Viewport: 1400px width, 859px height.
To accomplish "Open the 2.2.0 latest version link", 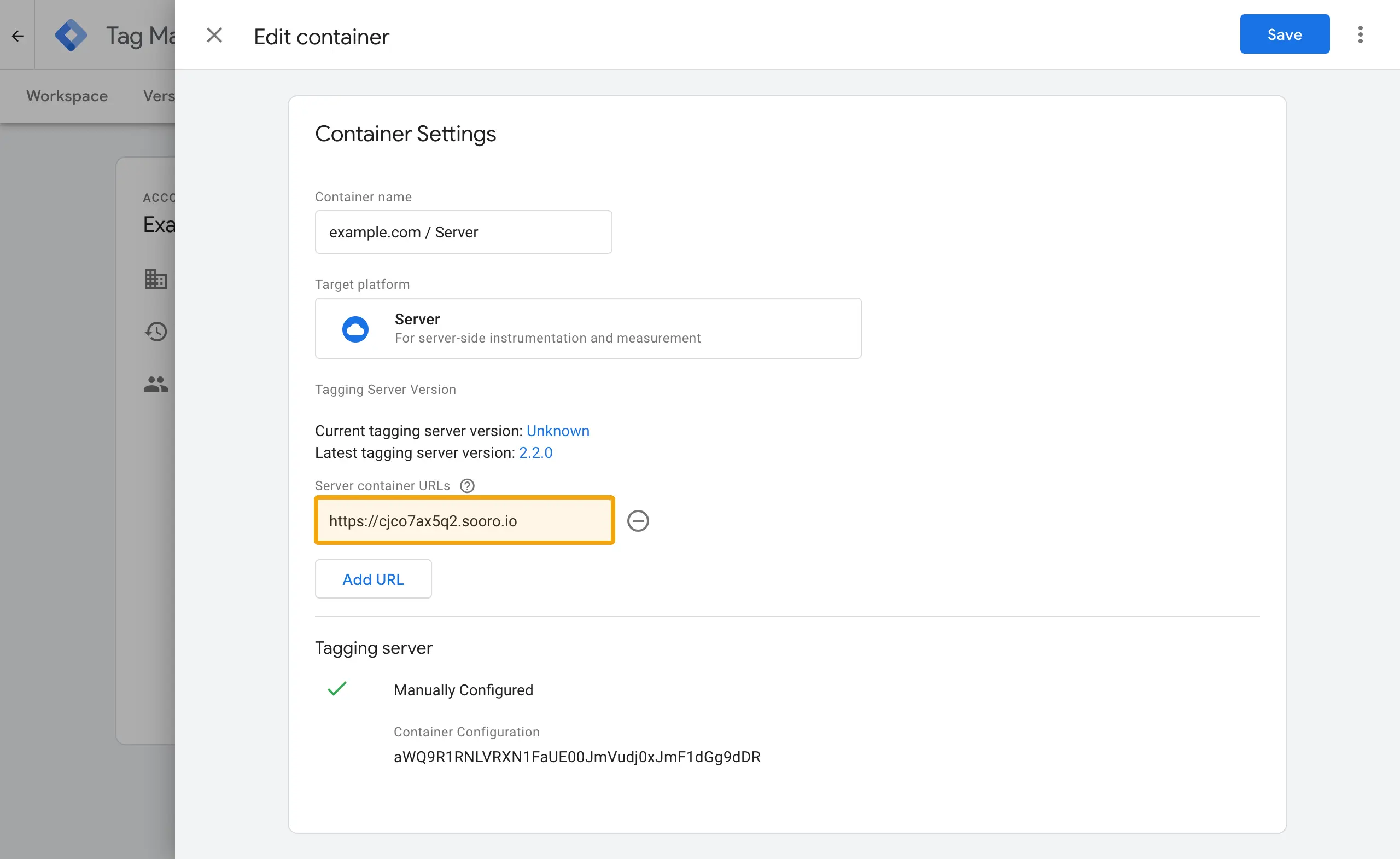I will (535, 452).
